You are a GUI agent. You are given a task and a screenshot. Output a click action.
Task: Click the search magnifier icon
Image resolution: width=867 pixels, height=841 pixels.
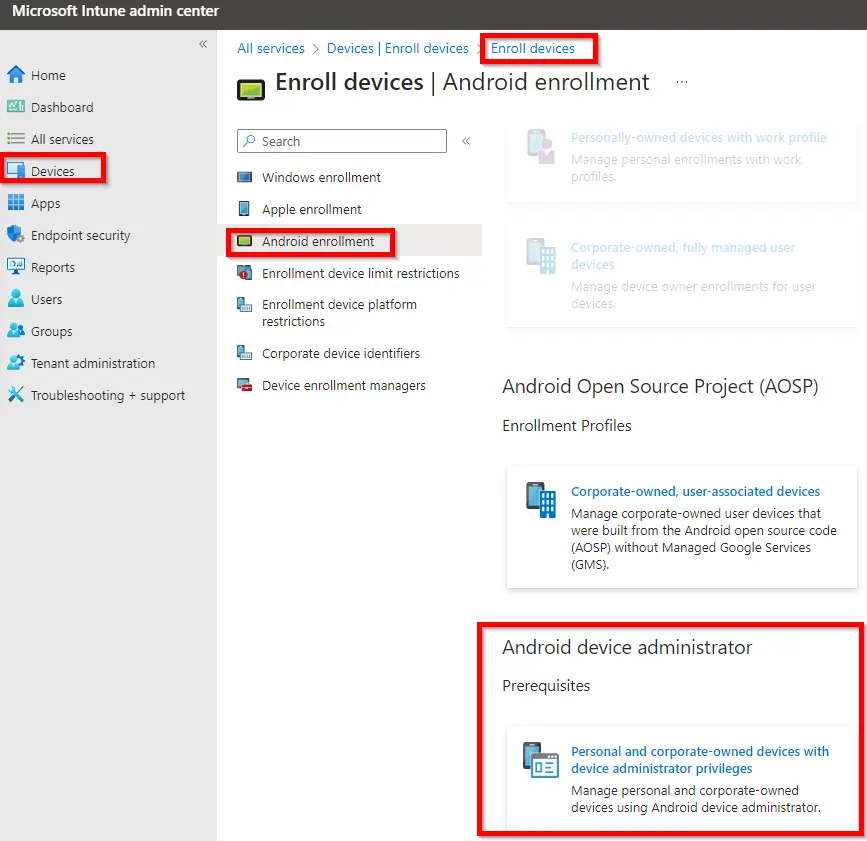pyautogui.click(x=249, y=141)
